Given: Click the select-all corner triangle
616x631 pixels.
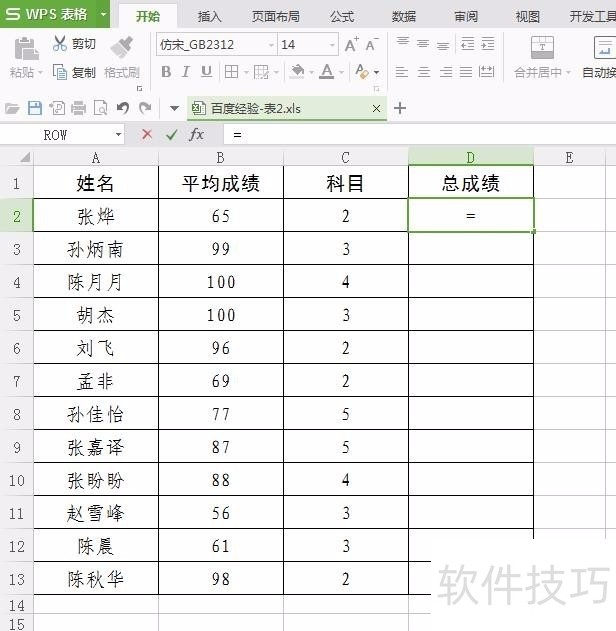Looking at the screenshot, I should [x=25, y=157].
